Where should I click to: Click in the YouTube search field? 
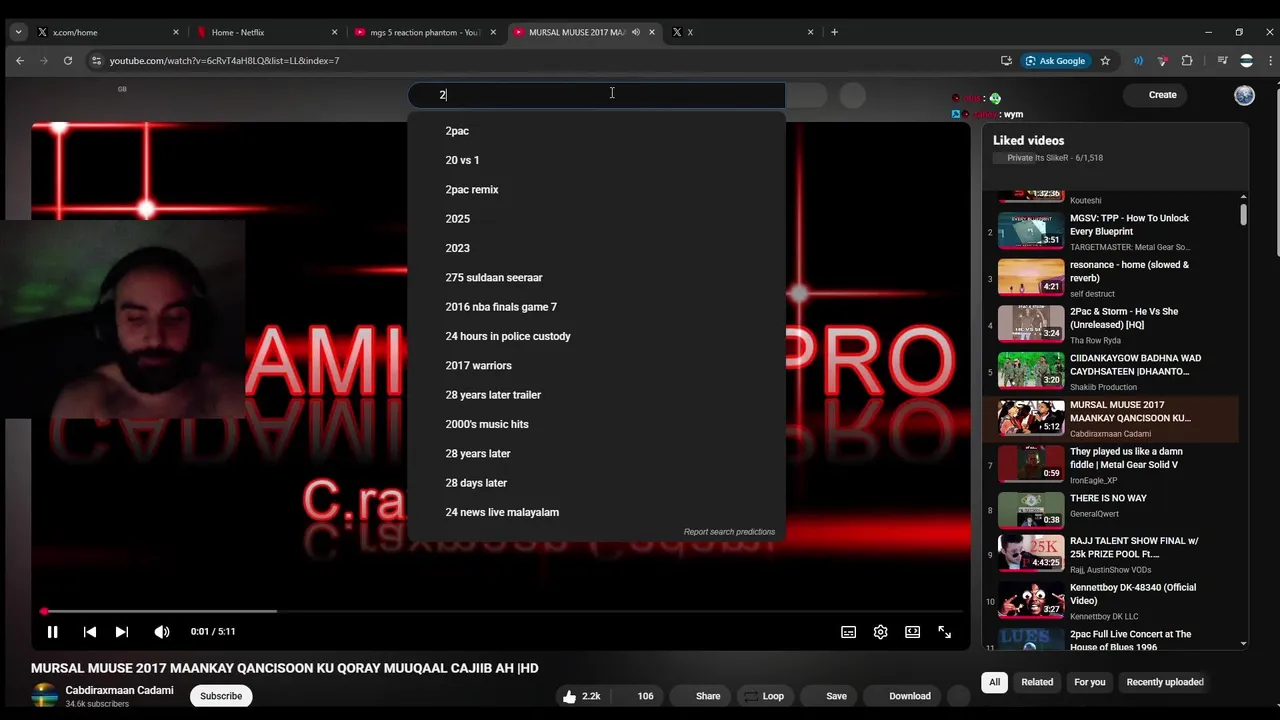pyautogui.click(x=596, y=95)
